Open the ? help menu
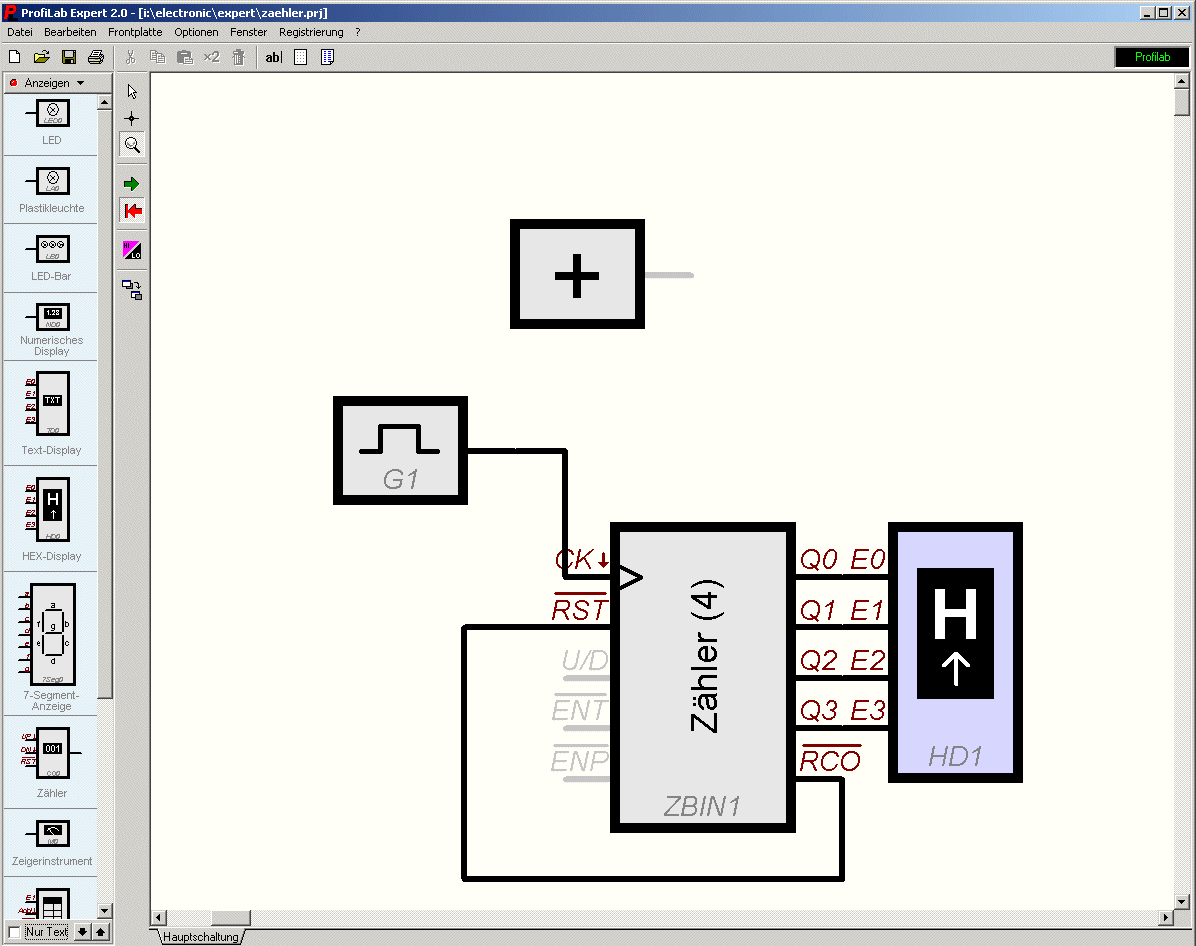The height and width of the screenshot is (946, 1196). pos(358,32)
